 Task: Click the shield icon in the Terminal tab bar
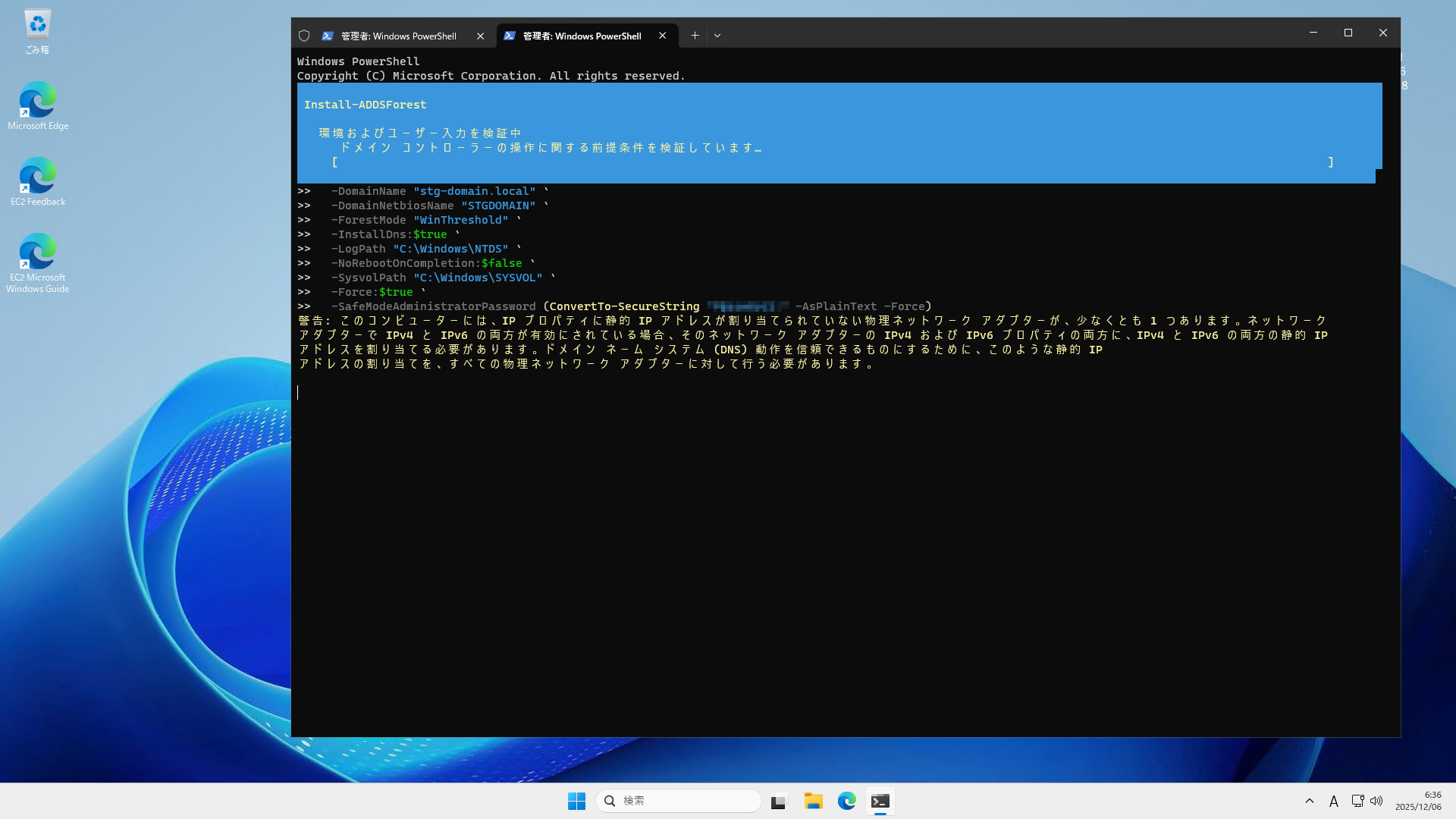tap(303, 36)
